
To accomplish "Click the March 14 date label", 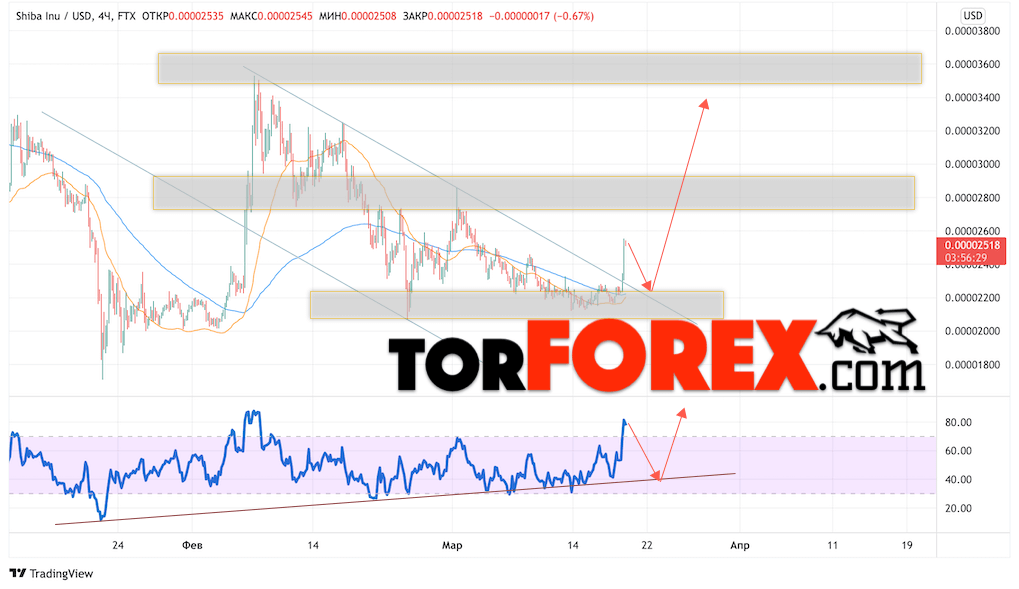I will (x=573, y=545).
